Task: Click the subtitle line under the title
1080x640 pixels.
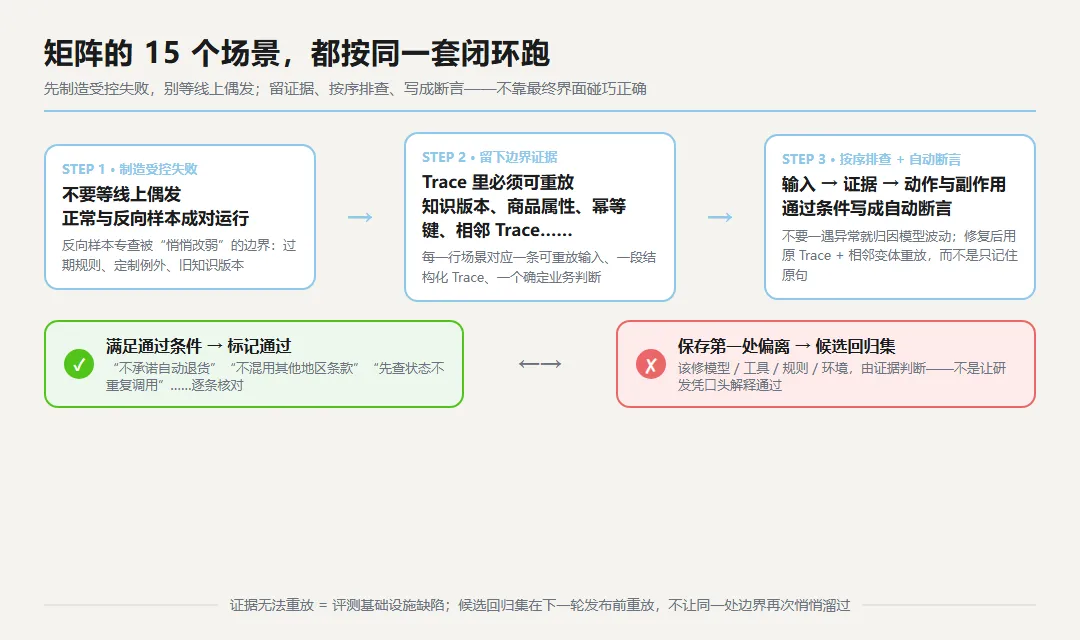Action: click(x=345, y=89)
